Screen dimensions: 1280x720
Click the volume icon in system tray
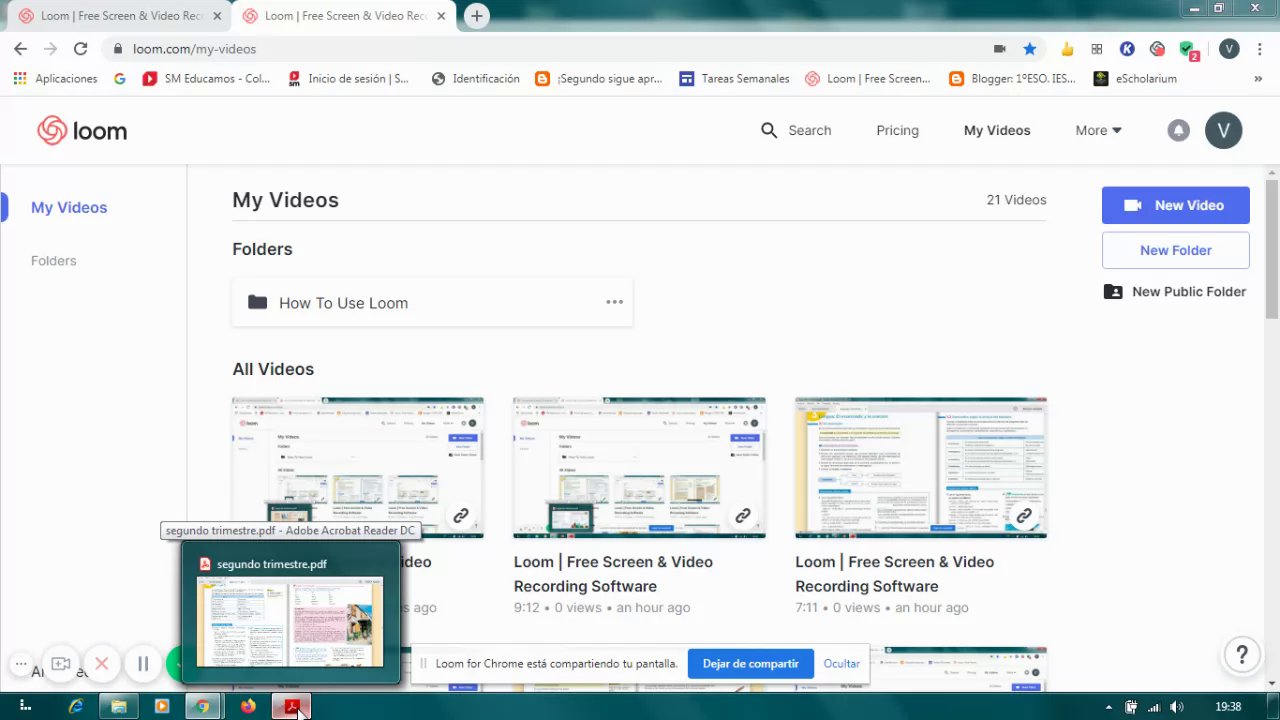point(1176,707)
